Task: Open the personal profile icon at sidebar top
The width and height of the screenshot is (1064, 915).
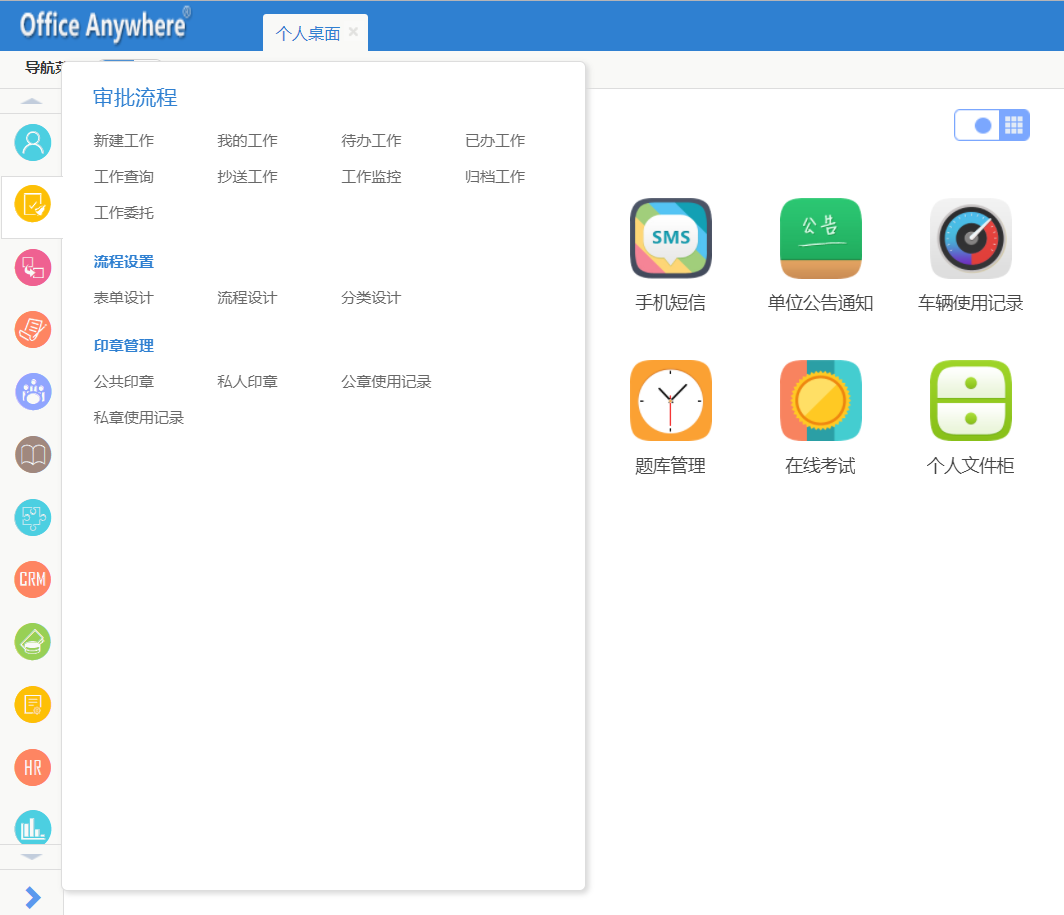Action: click(32, 143)
